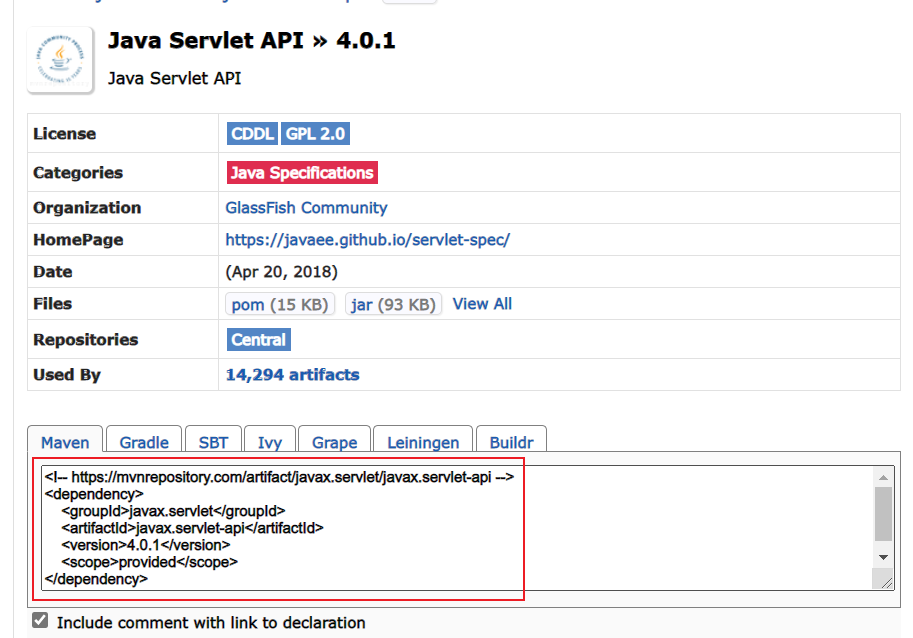This screenshot has height=638, width=913.
Task: Open the Central repository tag
Action: point(259,339)
